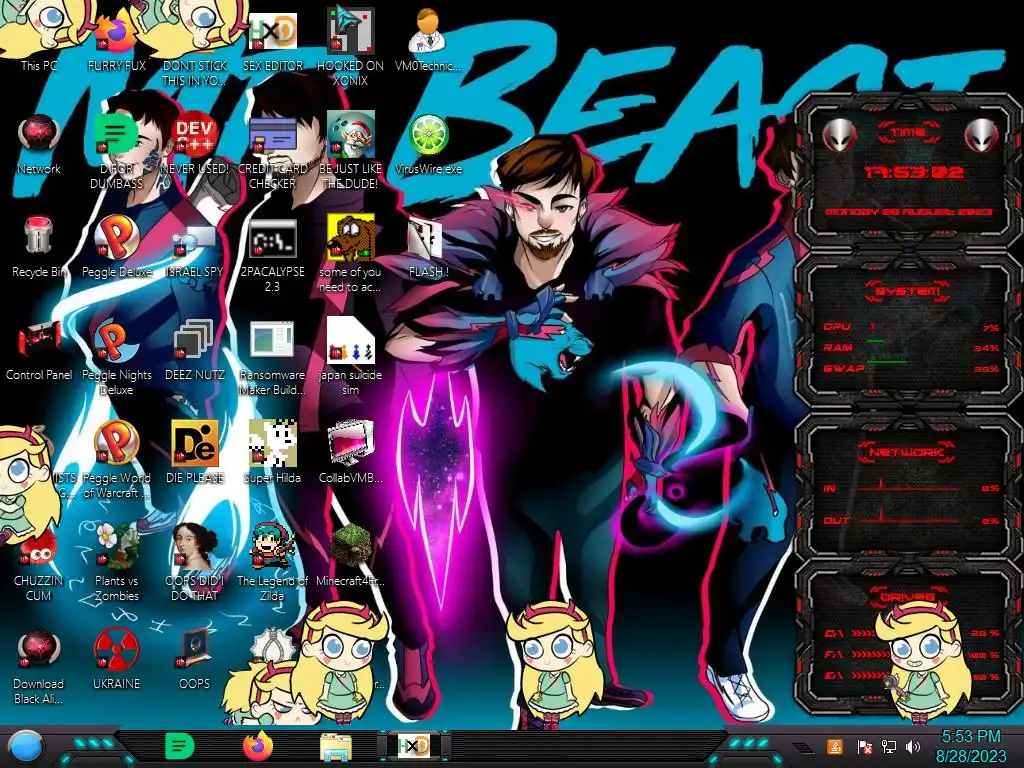The width and height of the screenshot is (1024, 768).
Task: Open File Explorer from the taskbar
Action: coord(336,746)
